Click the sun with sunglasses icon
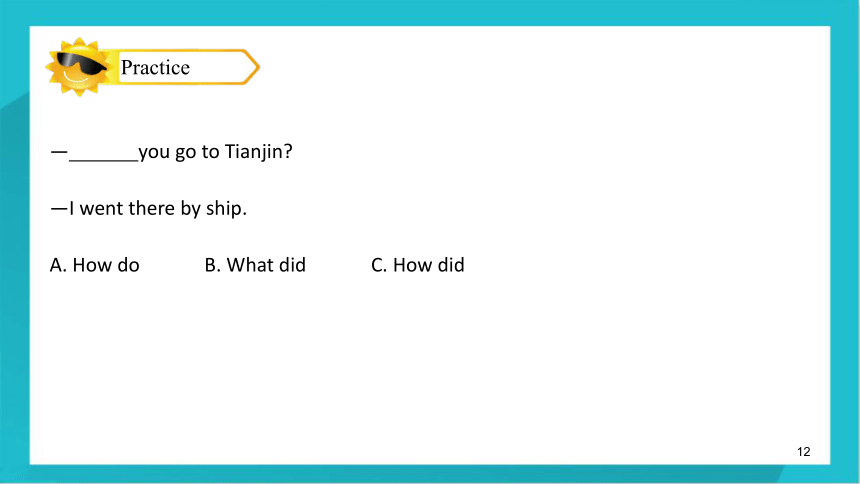Image resolution: width=860 pixels, height=484 pixels. tap(79, 67)
